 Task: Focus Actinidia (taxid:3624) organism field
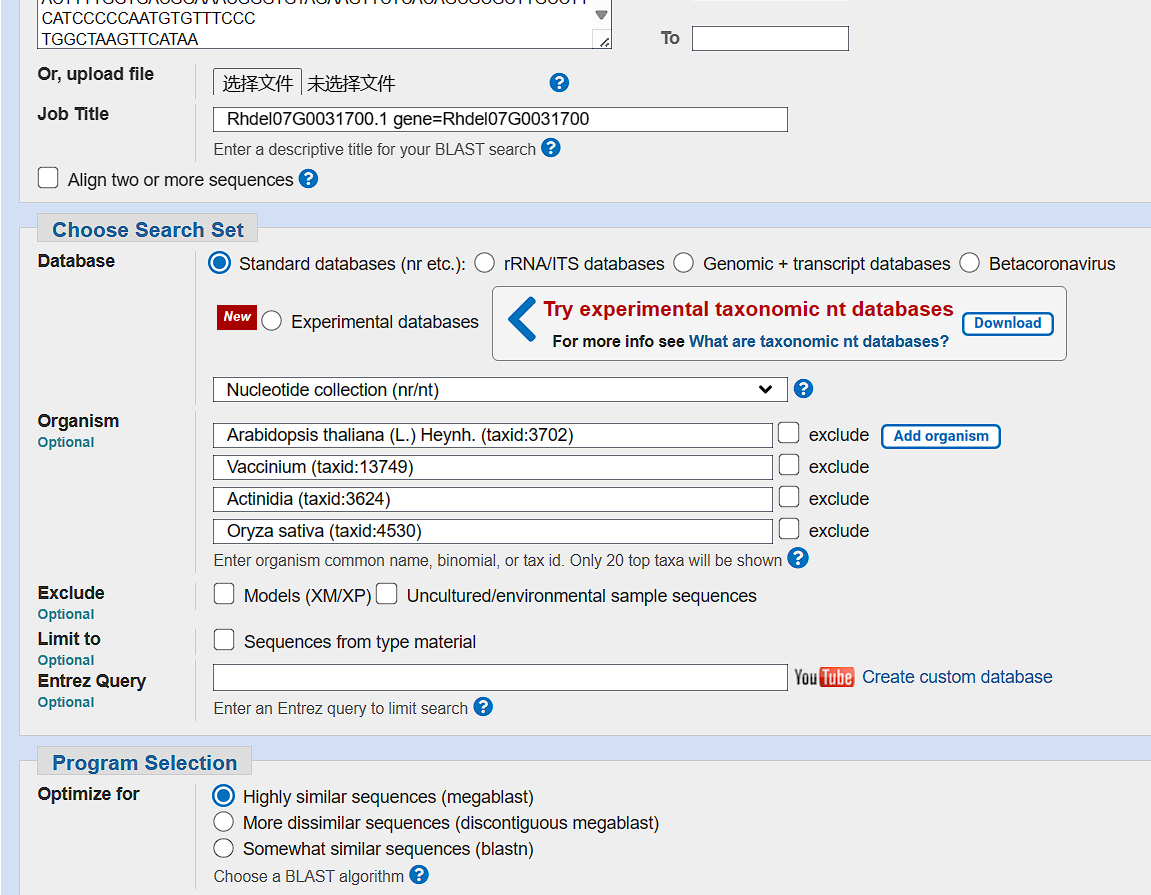493,499
